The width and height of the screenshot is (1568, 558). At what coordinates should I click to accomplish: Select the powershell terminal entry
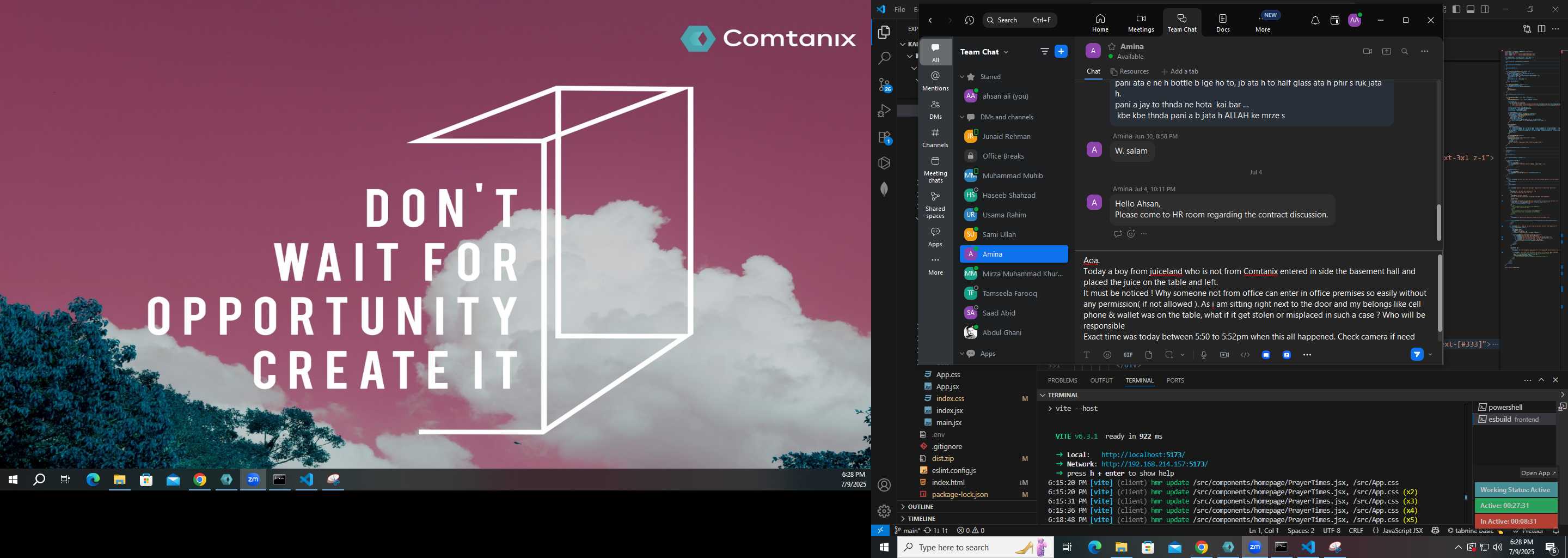(1515, 407)
